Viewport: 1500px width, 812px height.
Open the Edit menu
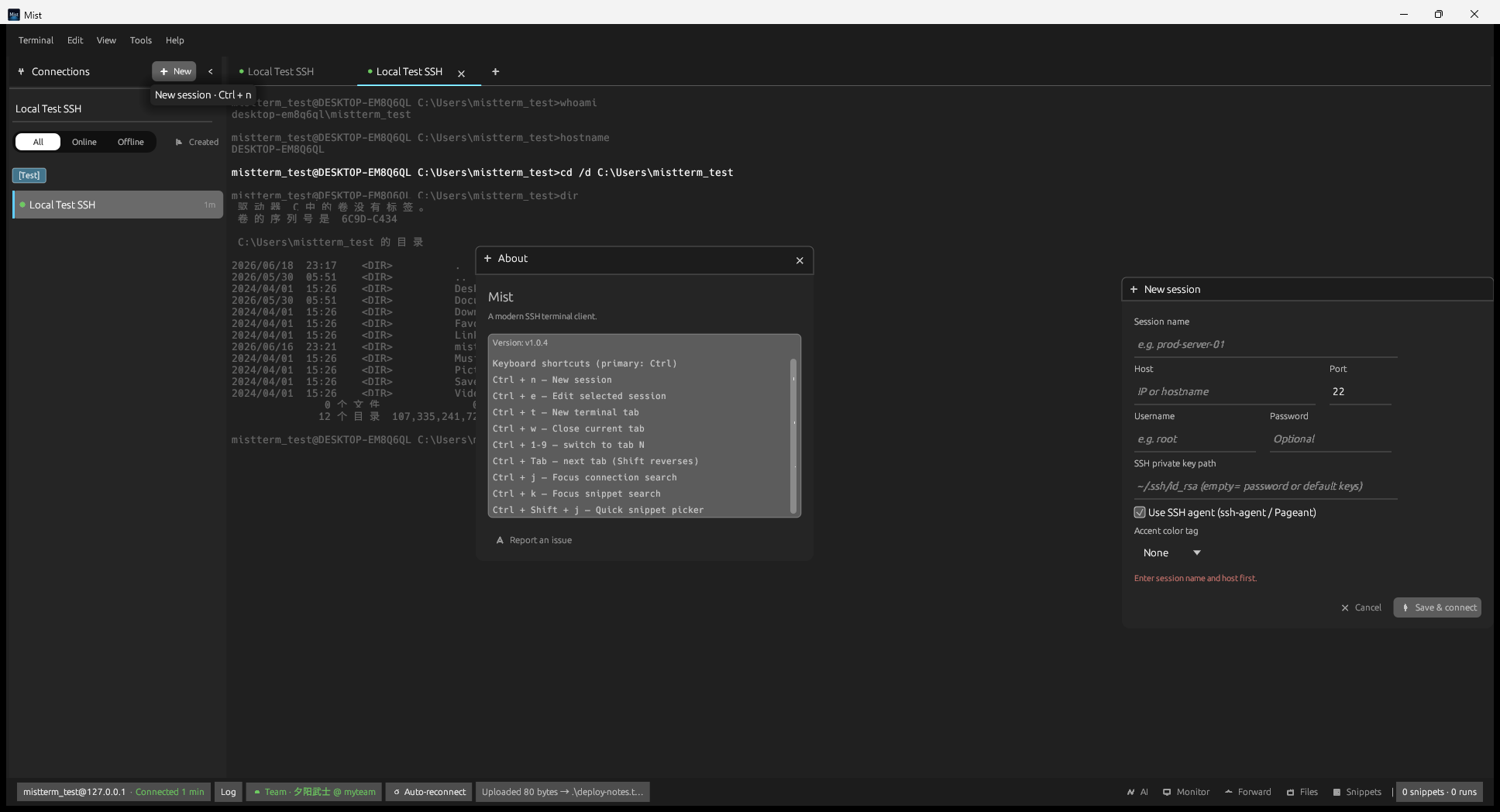point(75,40)
